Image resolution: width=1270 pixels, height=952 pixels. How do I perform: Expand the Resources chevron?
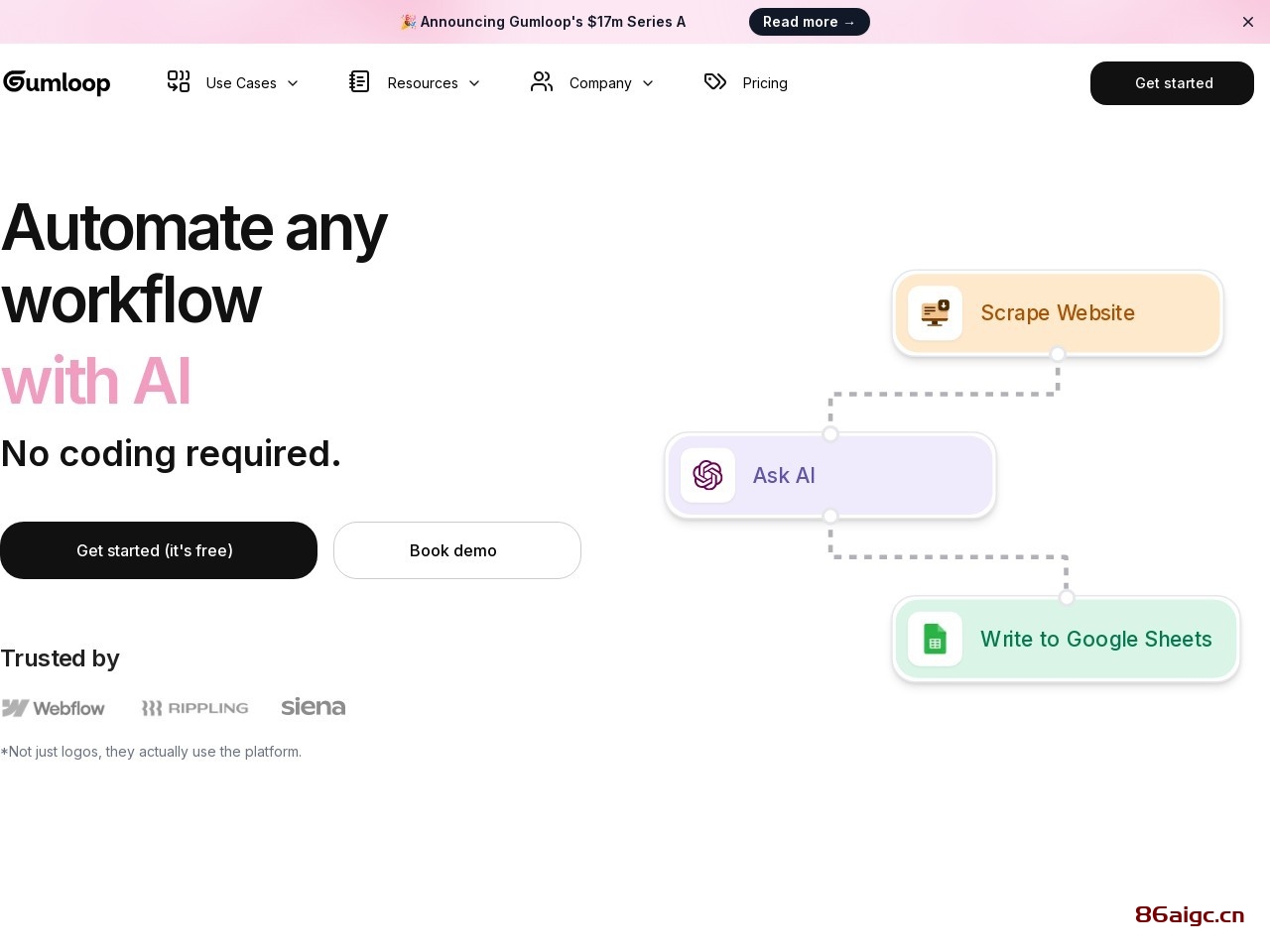(474, 83)
